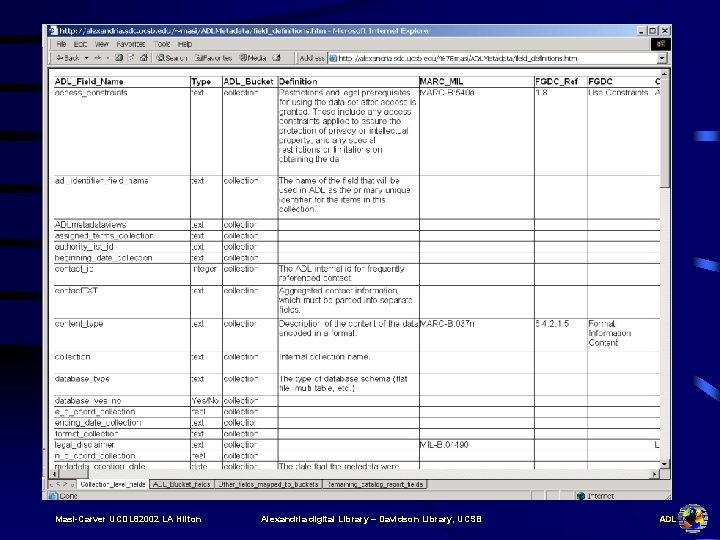Open the File menu
The image size is (720, 540).
(61, 44)
